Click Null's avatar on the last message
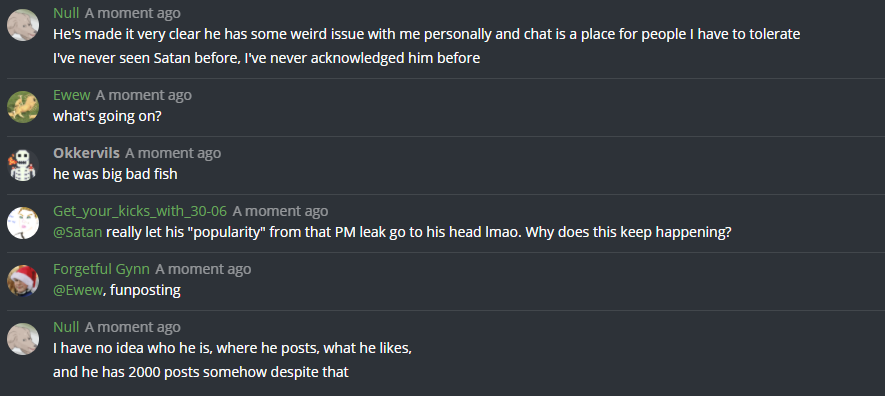Viewport: 885px width, 396px height. coord(23,339)
